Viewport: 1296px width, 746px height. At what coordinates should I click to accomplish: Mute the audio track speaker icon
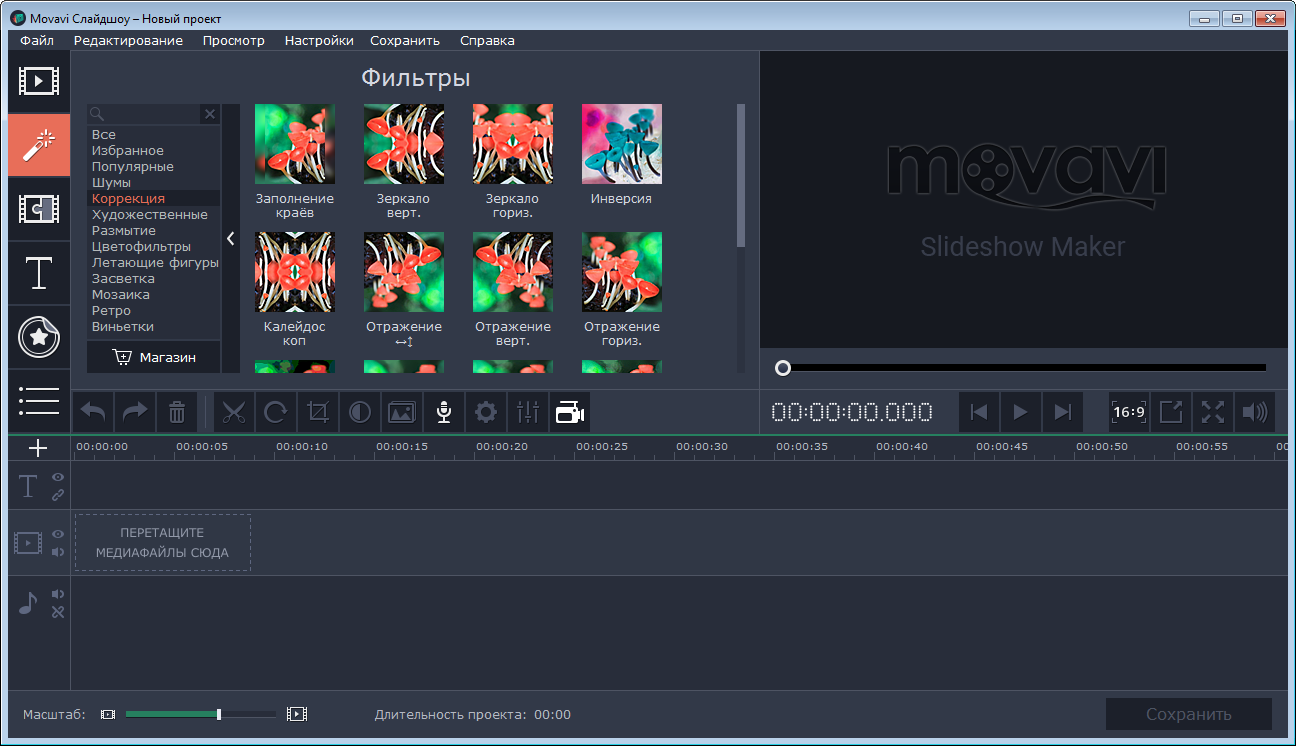coord(58,594)
